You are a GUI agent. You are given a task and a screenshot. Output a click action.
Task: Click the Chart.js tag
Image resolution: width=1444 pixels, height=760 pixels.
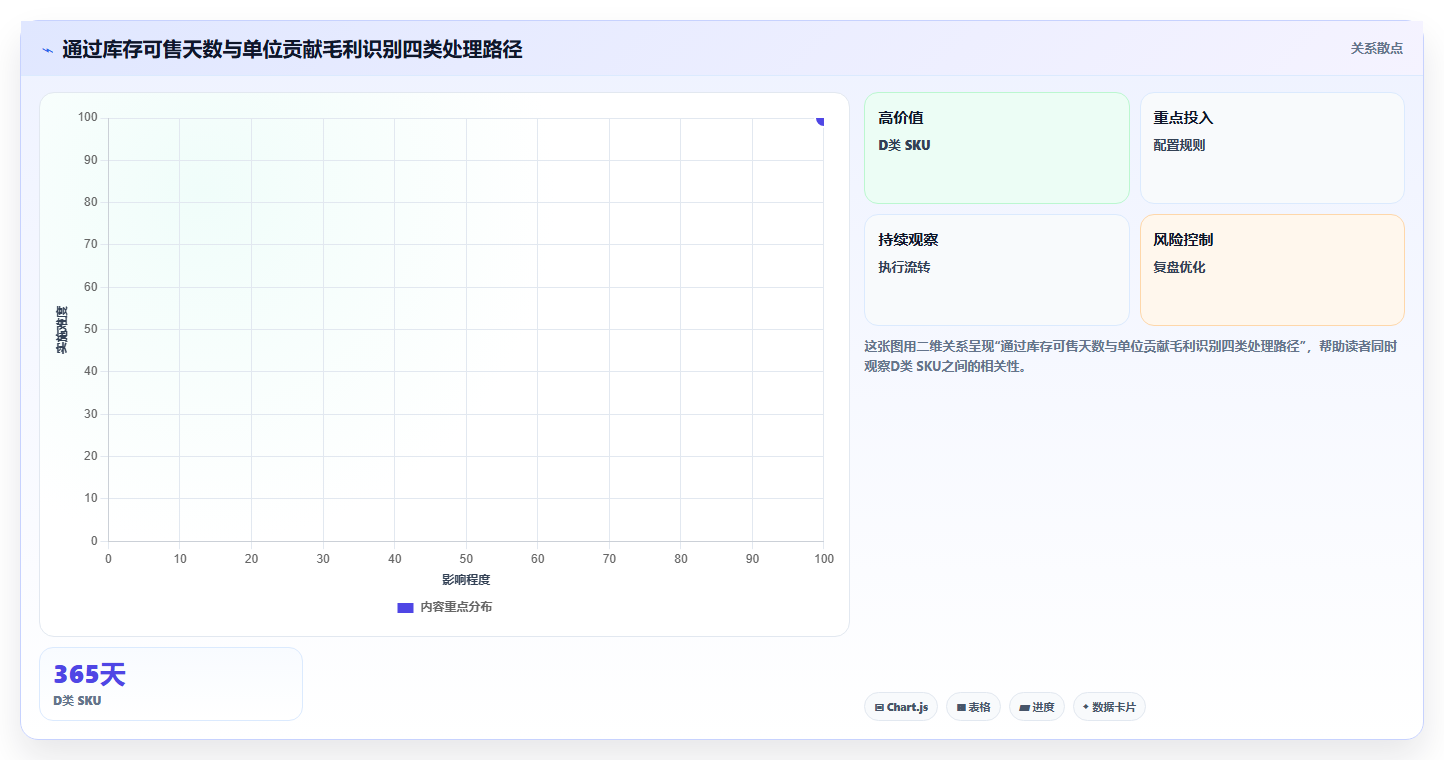(x=901, y=707)
